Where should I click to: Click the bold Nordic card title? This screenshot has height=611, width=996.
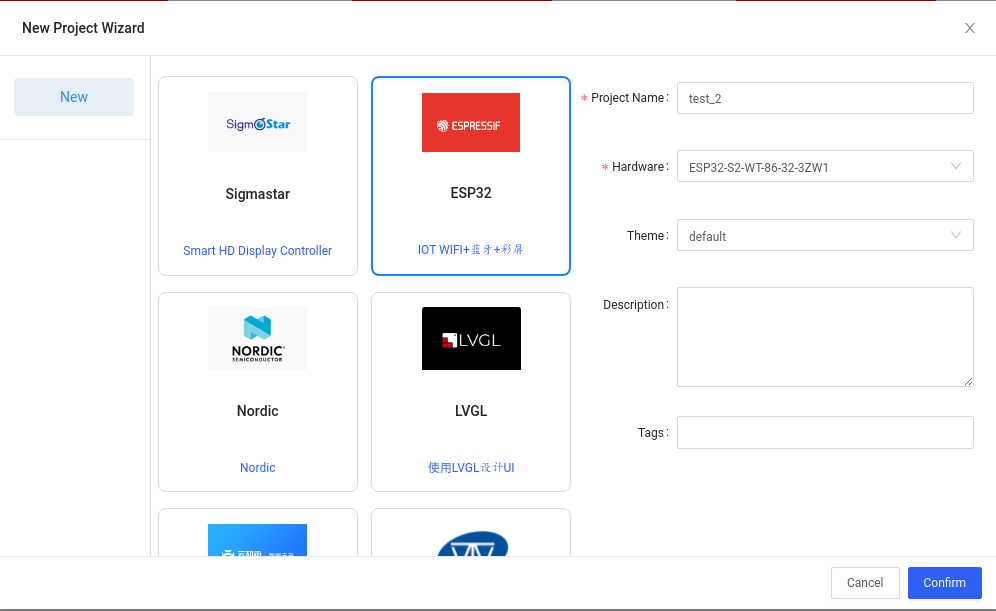pos(257,411)
